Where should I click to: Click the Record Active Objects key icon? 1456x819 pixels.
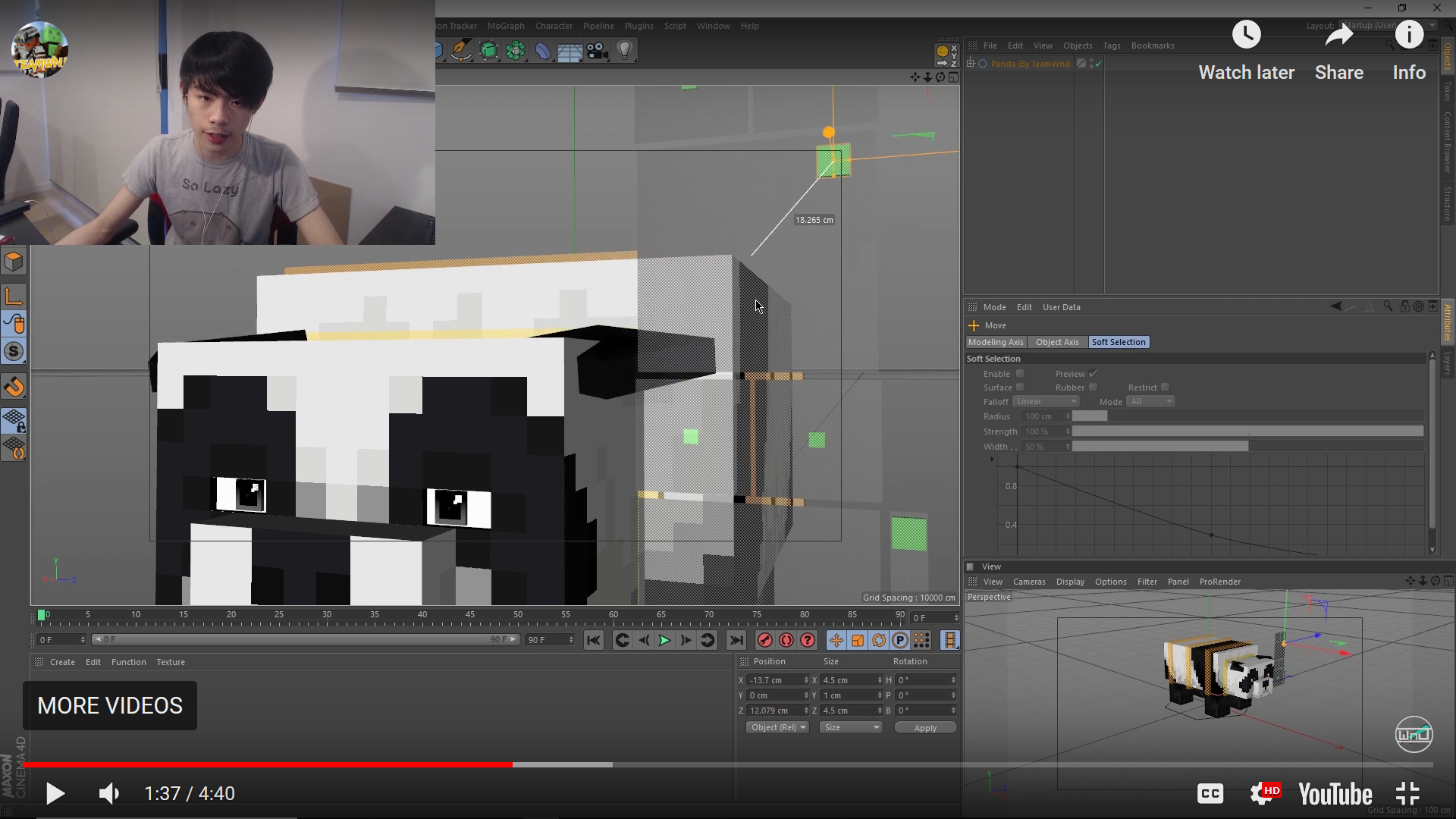pos(765,641)
